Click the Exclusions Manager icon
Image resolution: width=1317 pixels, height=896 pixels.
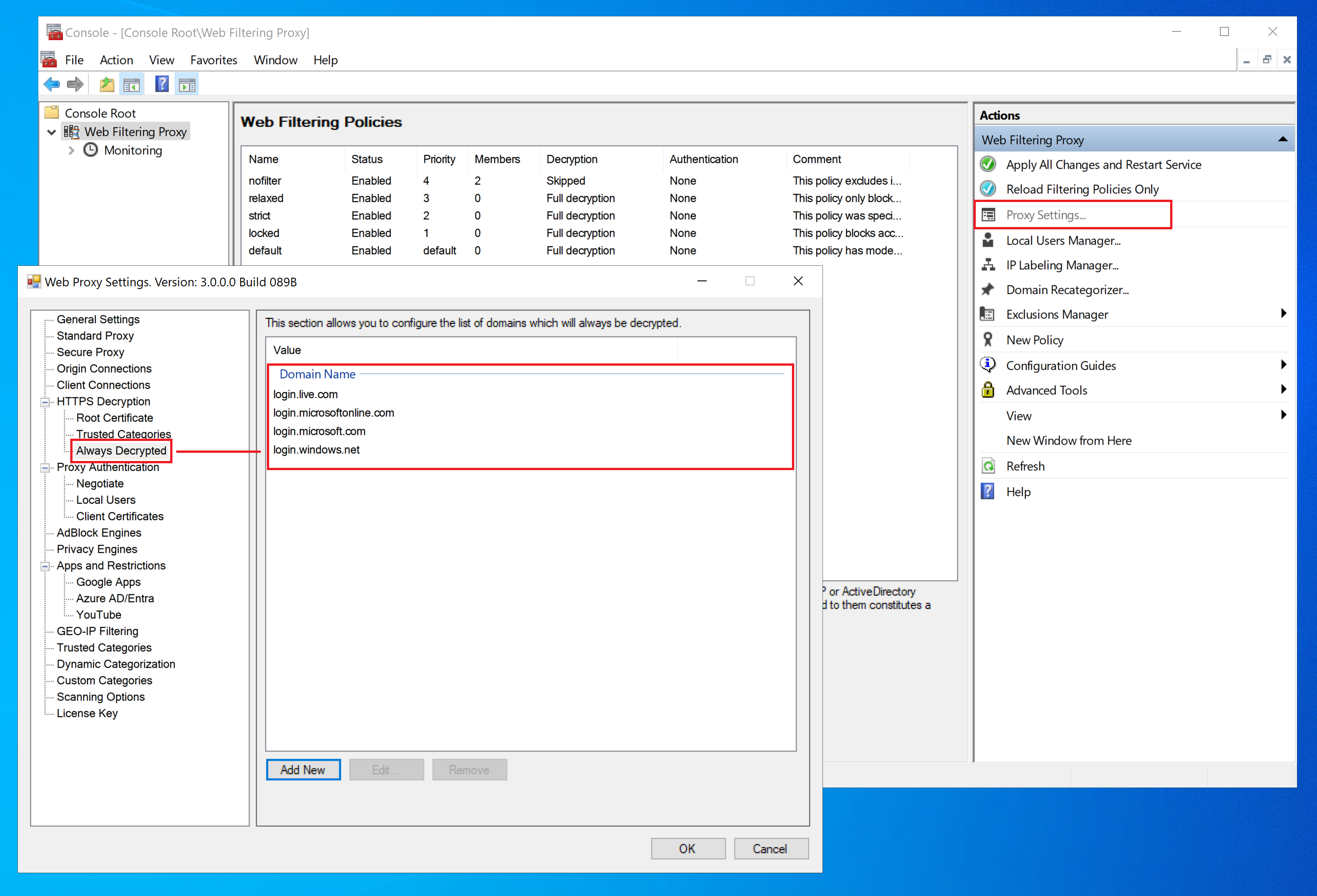pyautogui.click(x=987, y=314)
